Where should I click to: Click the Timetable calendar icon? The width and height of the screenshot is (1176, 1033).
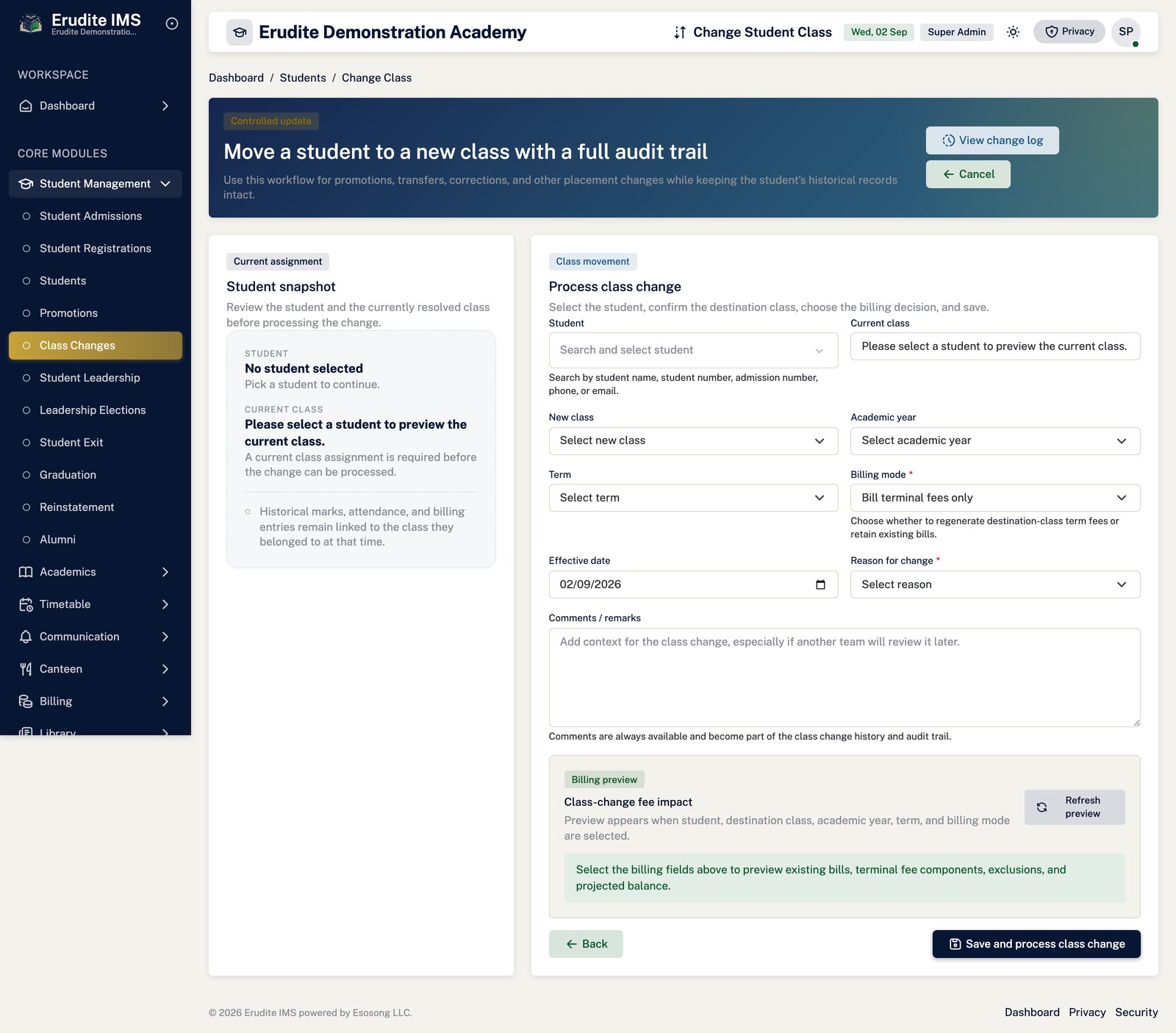point(26,604)
